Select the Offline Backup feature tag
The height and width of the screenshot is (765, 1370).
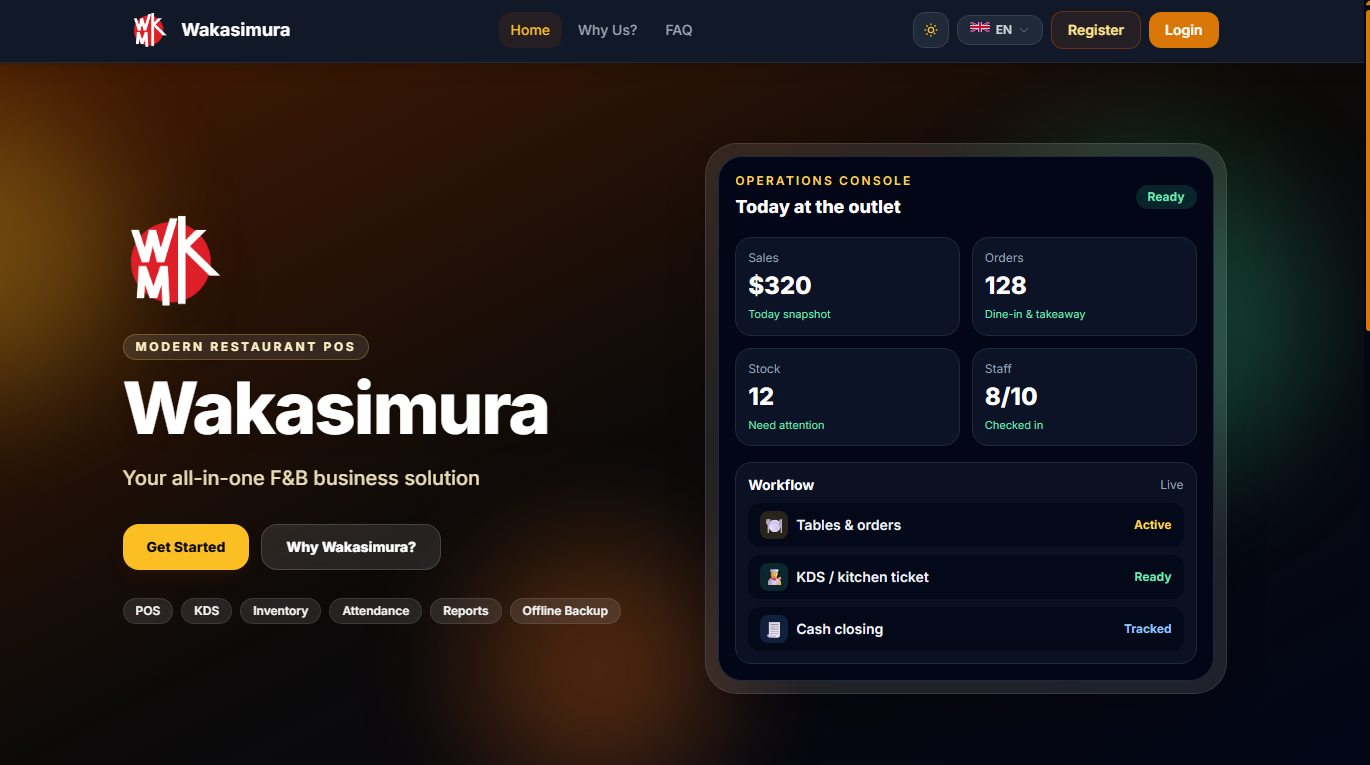[x=565, y=611]
